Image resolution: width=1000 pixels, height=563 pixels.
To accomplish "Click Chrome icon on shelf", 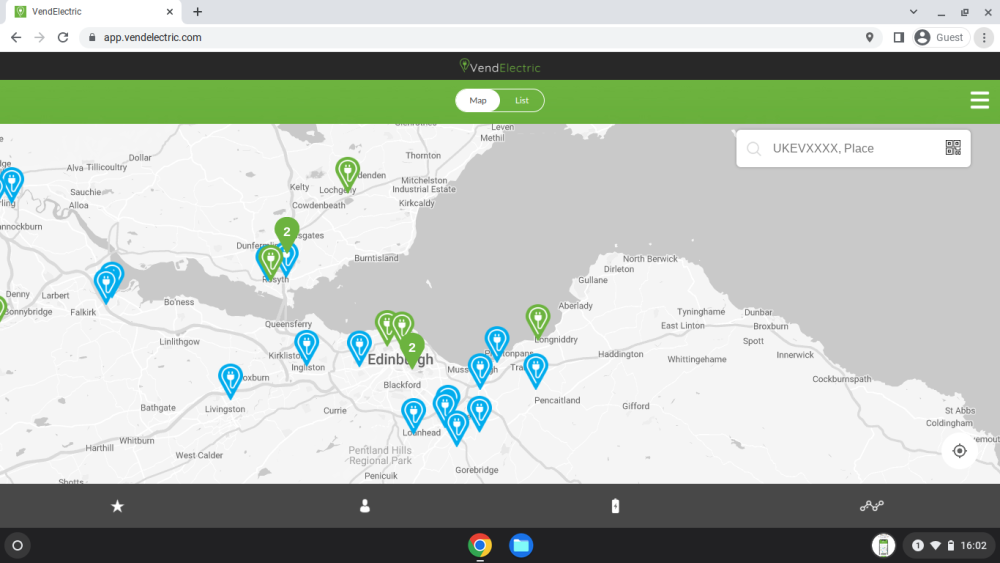I will (x=480, y=545).
